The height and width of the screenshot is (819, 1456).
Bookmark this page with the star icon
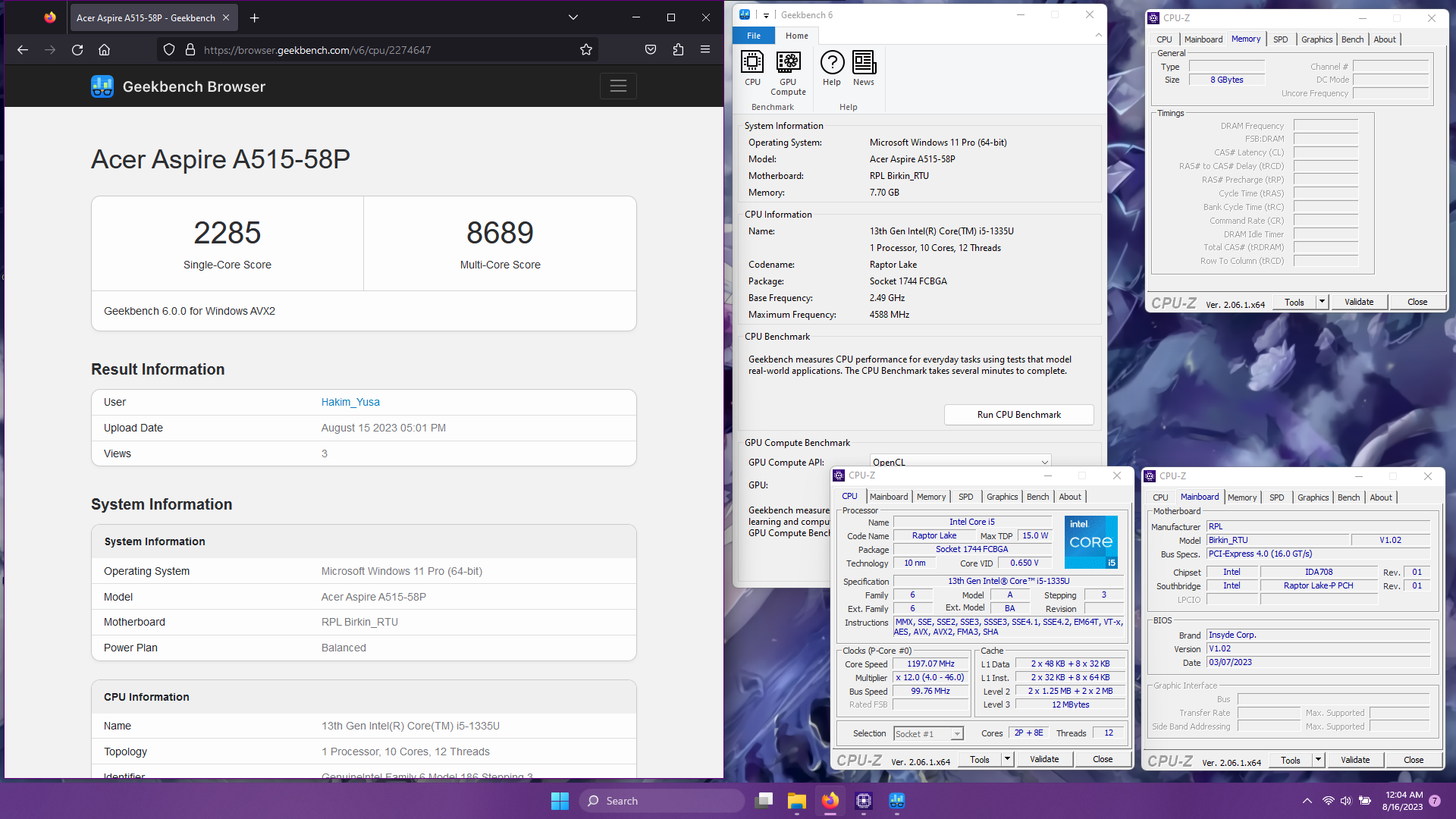tap(586, 50)
